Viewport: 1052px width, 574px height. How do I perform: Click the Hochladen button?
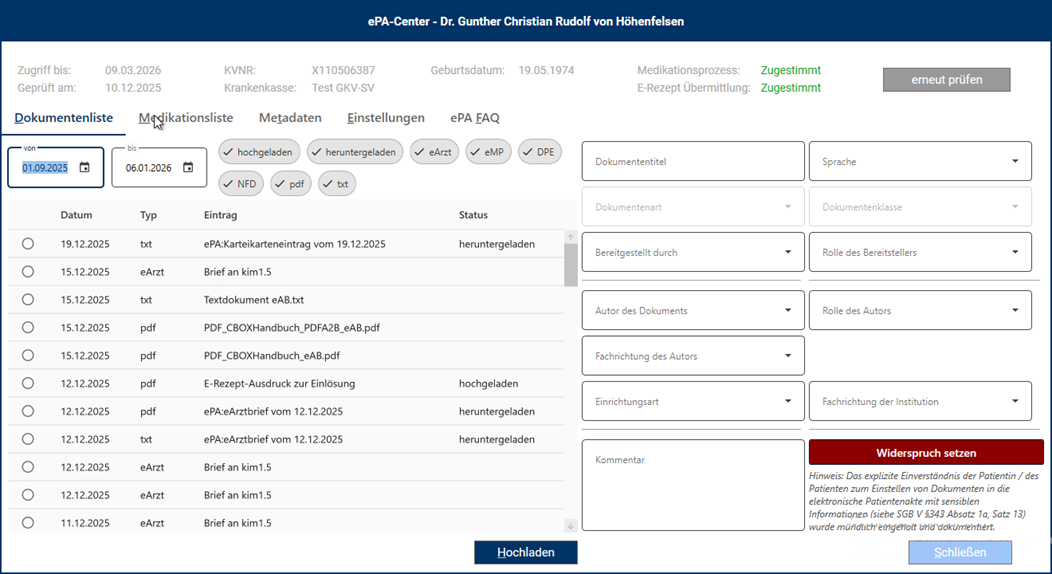tap(525, 552)
